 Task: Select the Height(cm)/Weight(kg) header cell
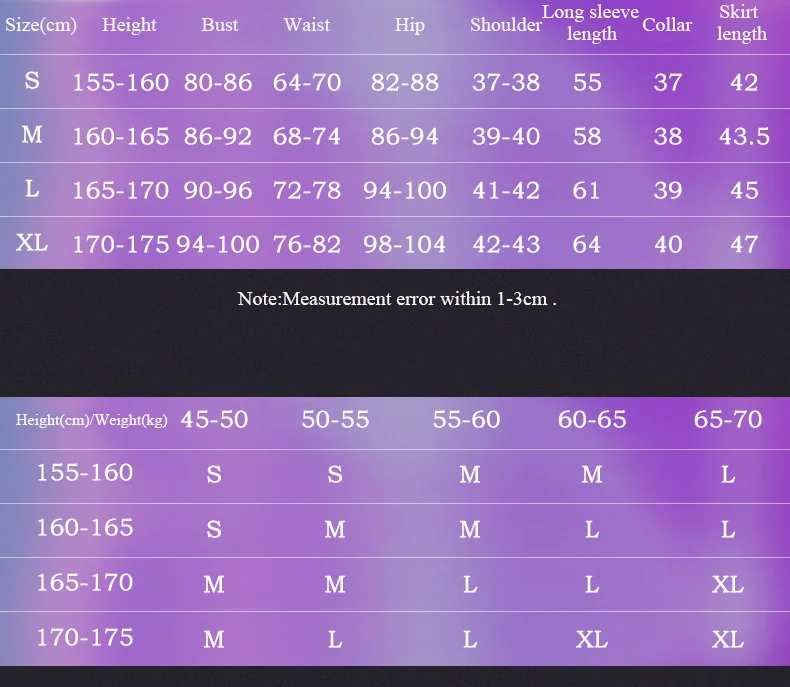click(91, 420)
